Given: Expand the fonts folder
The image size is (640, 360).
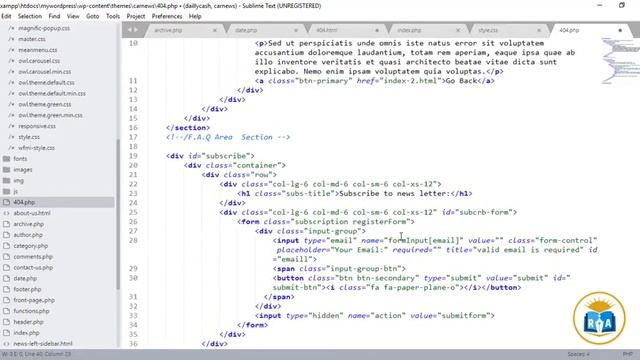Looking at the screenshot, I should pyautogui.click(x=6, y=159).
